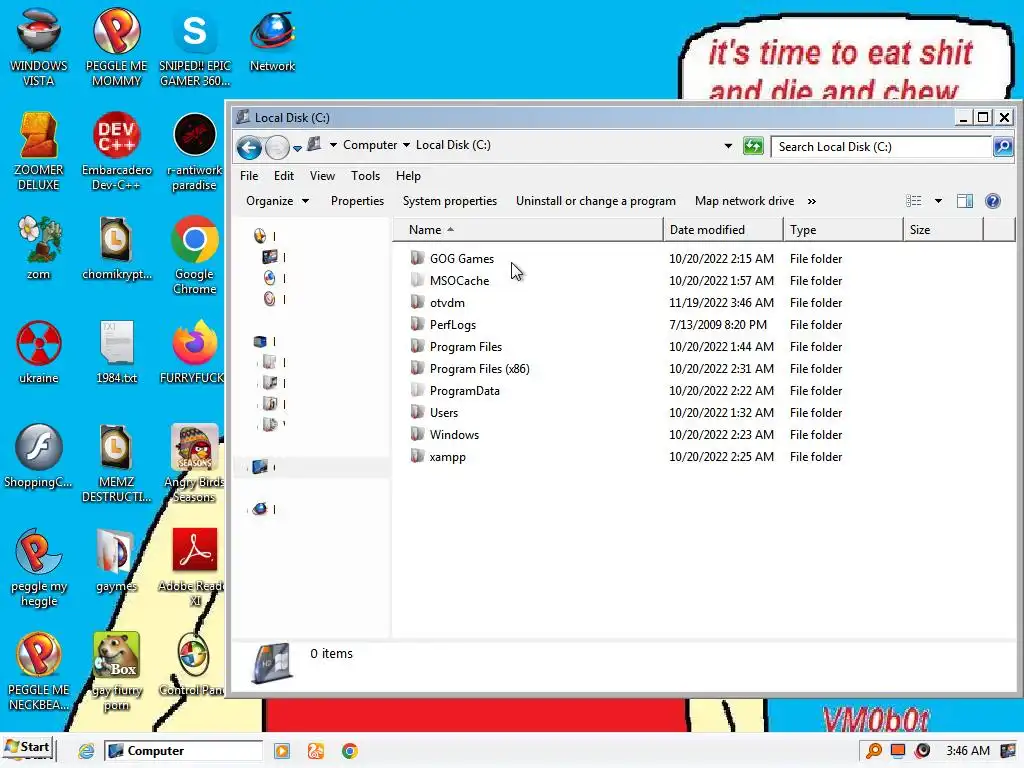Go back with the Explorer back arrow
Viewport: 1024px width, 768px height.
click(249, 148)
